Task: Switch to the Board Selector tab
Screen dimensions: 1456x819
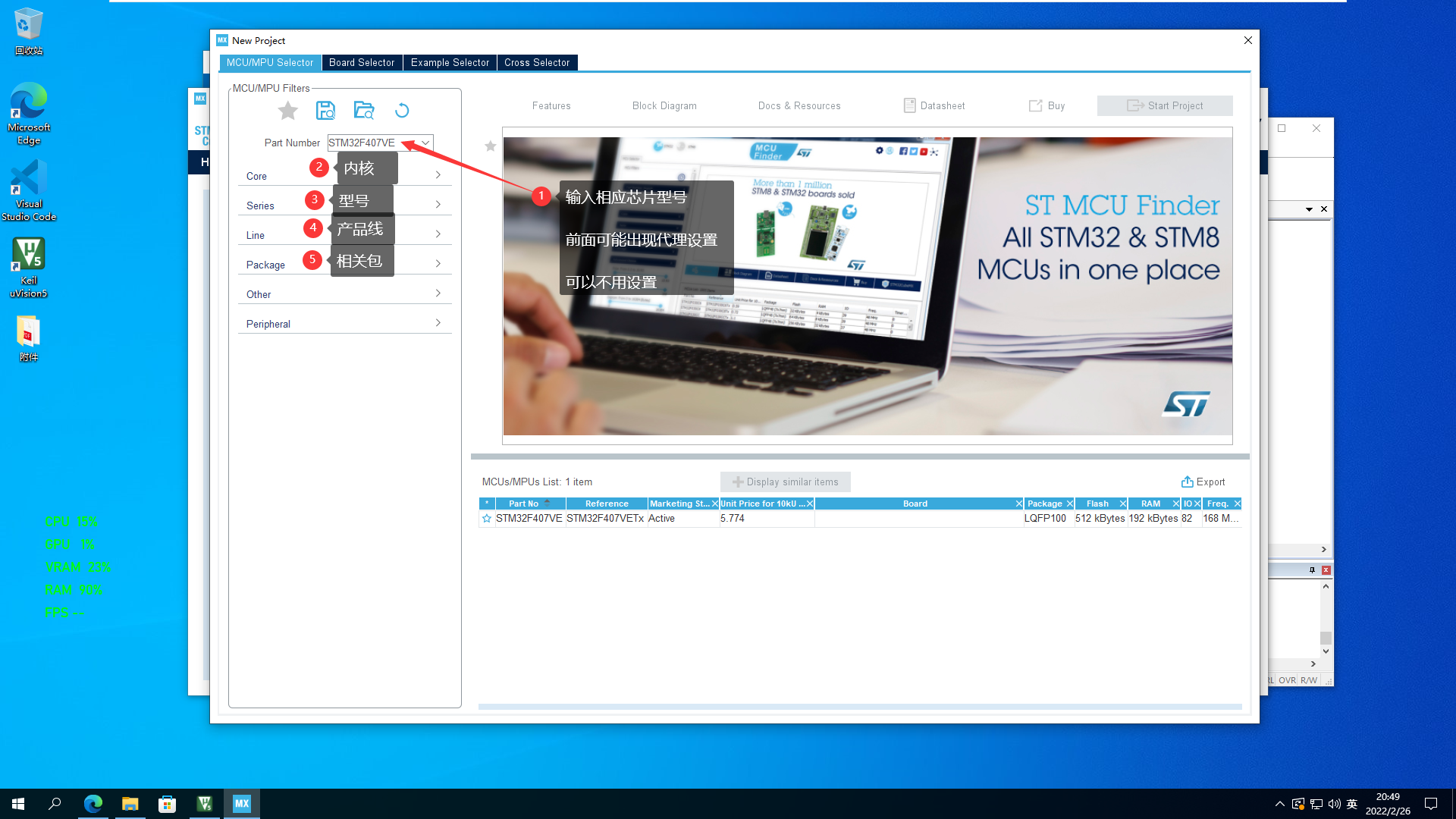Action: pos(361,62)
